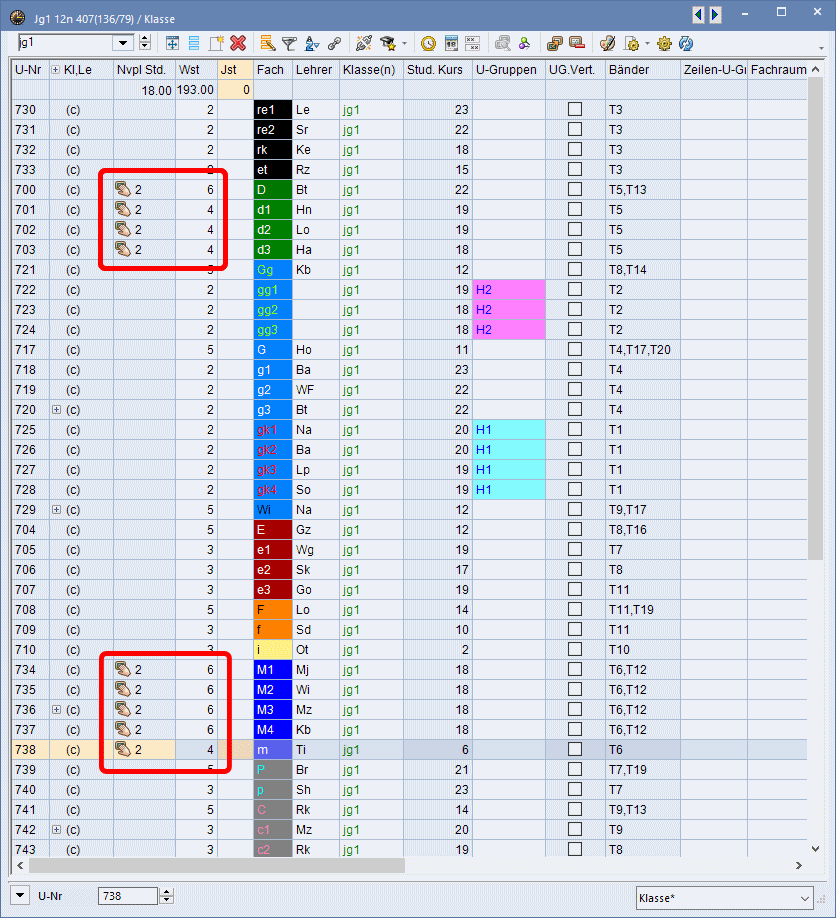Expand row 720 plus sign
The height and width of the screenshot is (918, 836).
(x=56, y=410)
